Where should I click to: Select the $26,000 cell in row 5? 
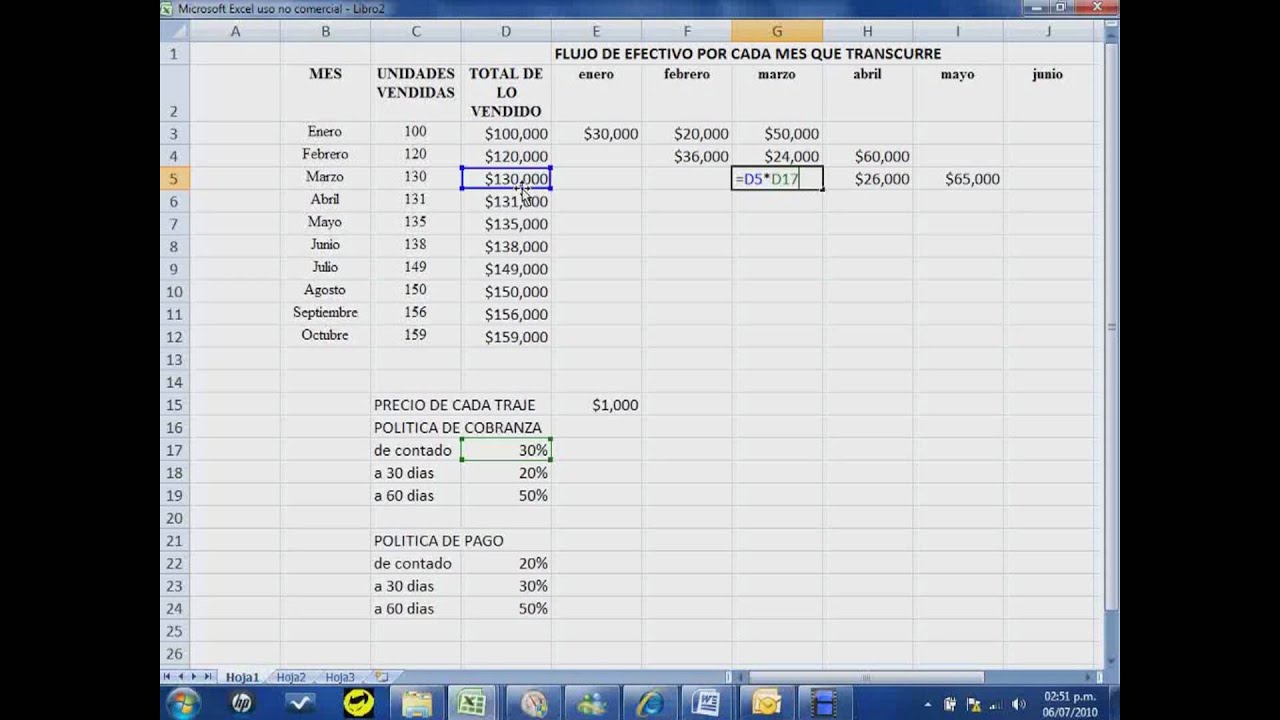[867, 179]
